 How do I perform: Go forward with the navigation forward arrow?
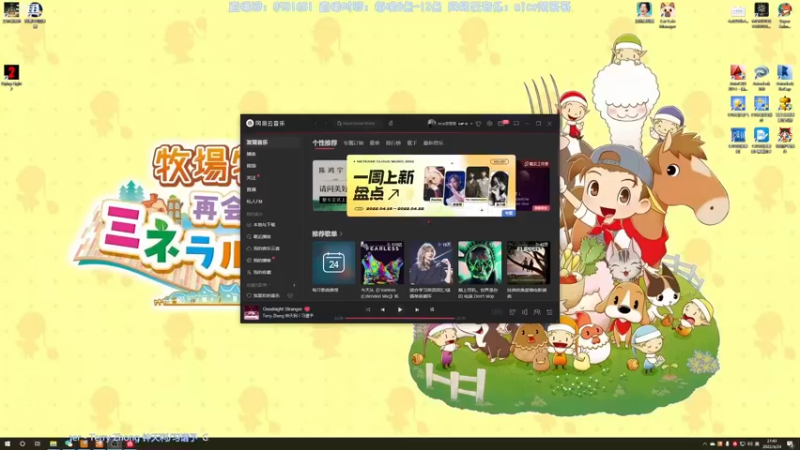click(326, 123)
